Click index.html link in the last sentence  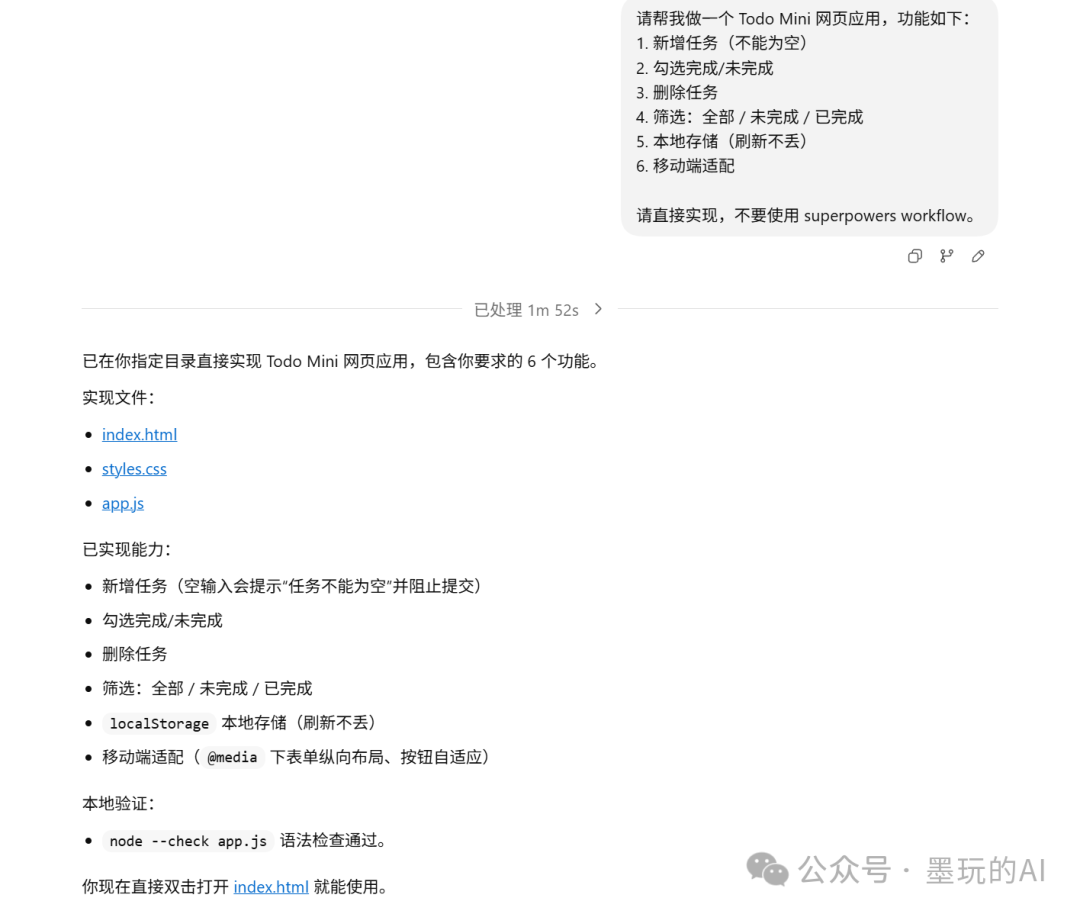[x=271, y=887]
